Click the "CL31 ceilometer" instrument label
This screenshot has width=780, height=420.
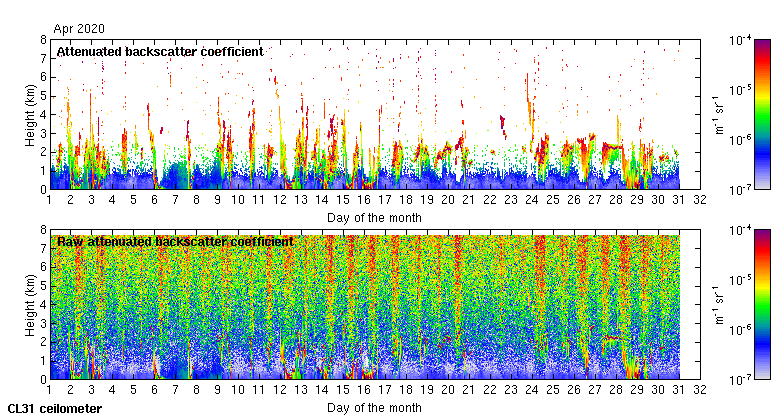(x=55, y=409)
